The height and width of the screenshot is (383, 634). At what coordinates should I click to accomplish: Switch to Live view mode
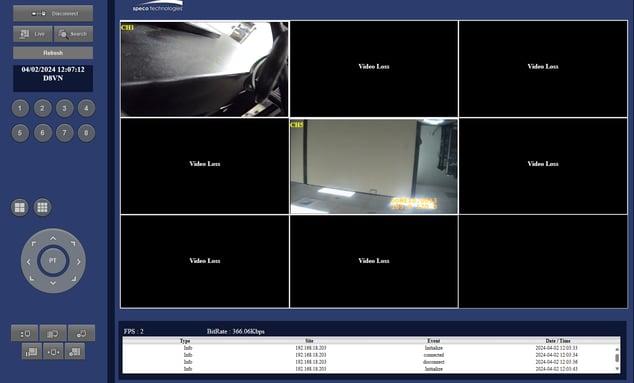[33, 34]
